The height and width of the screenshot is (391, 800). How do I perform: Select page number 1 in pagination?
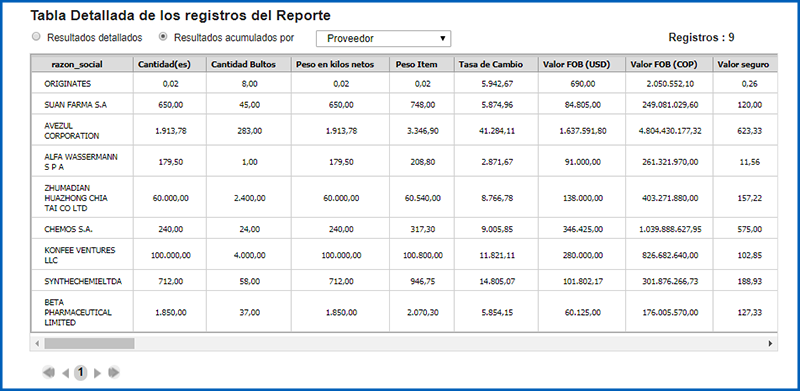point(81,373)
